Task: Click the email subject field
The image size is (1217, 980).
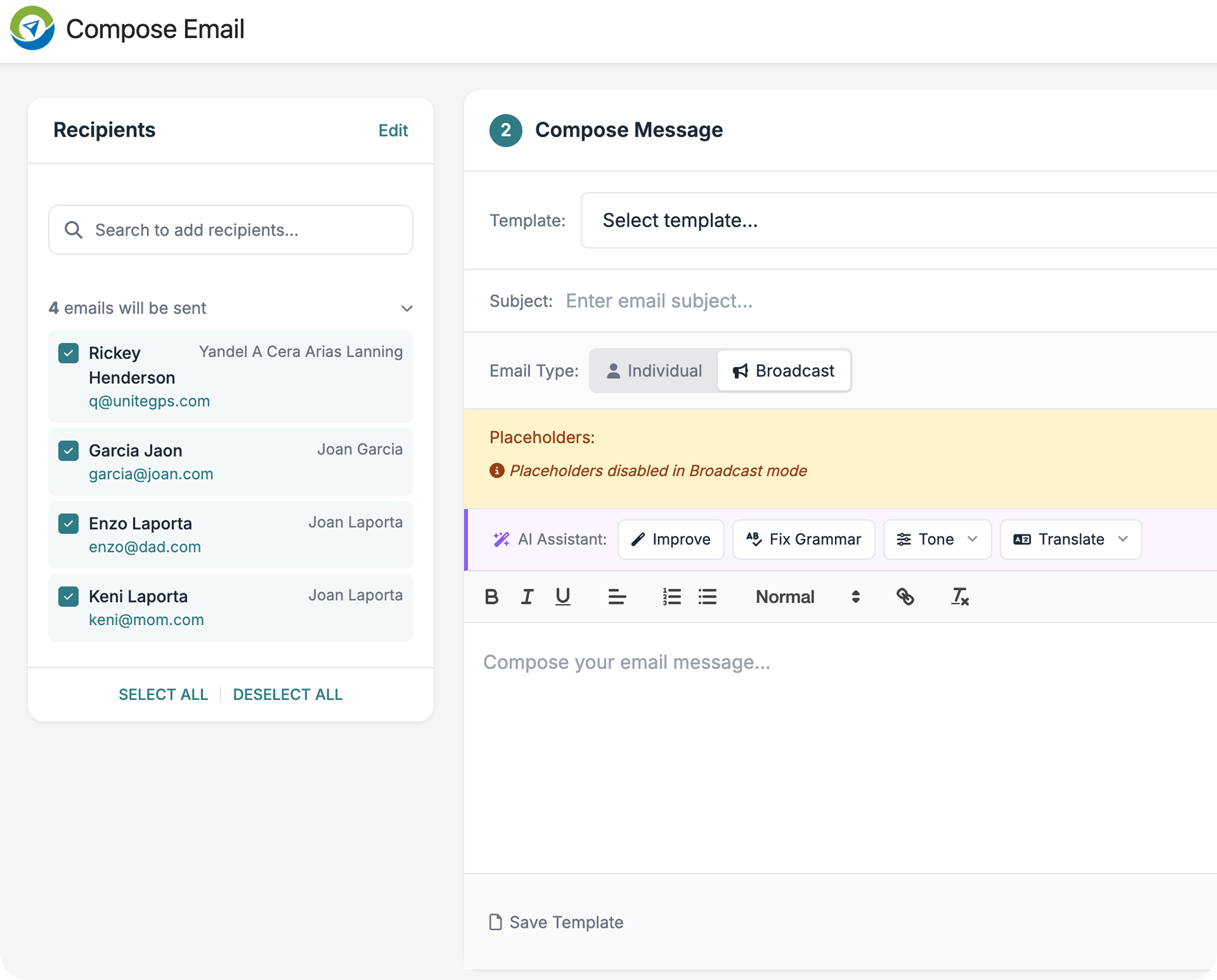Action: pyautogui.click(x=891, y=301)
